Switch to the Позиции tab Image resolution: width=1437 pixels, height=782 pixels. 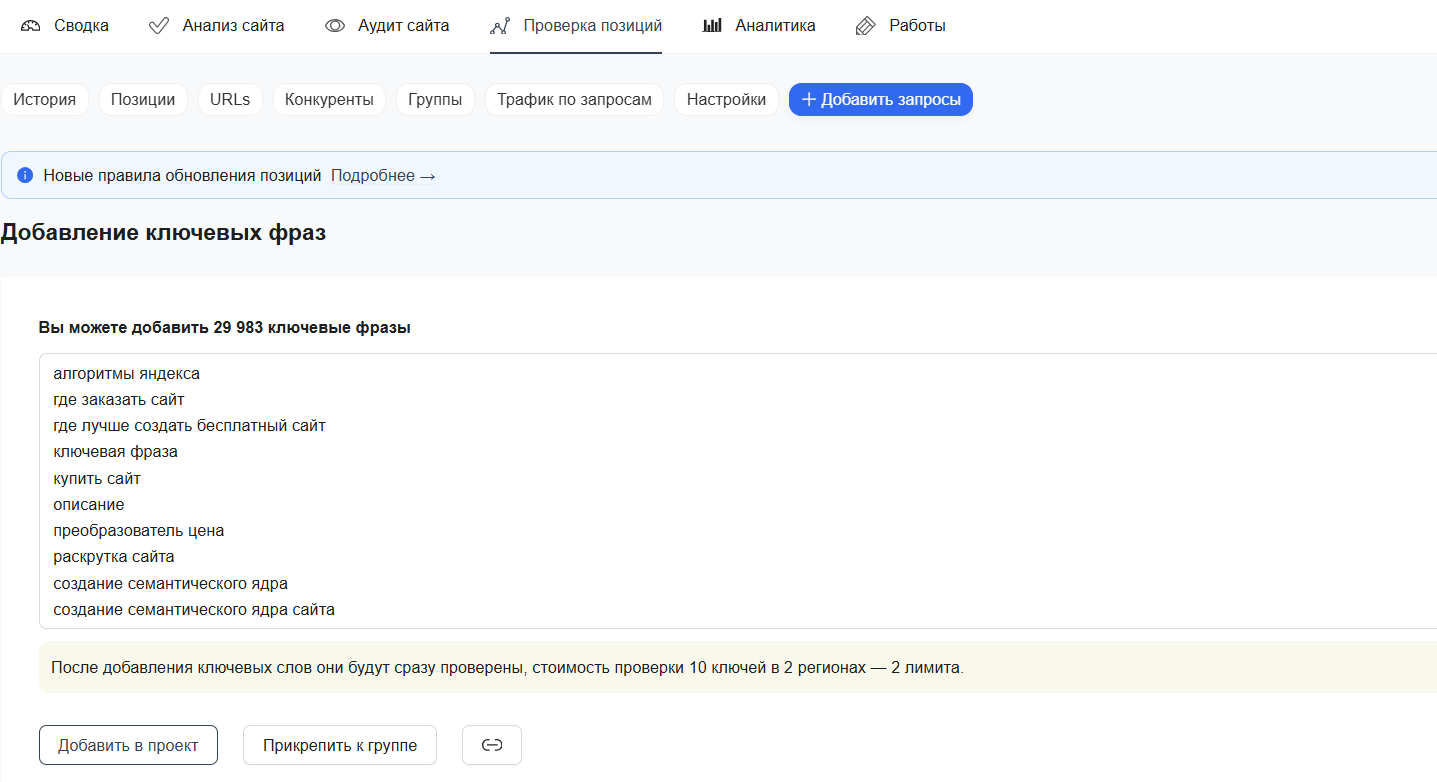pos(143,99)
